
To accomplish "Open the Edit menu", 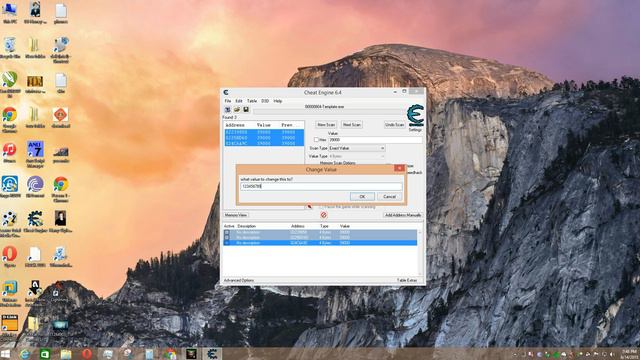I will (x=239, y=101).
